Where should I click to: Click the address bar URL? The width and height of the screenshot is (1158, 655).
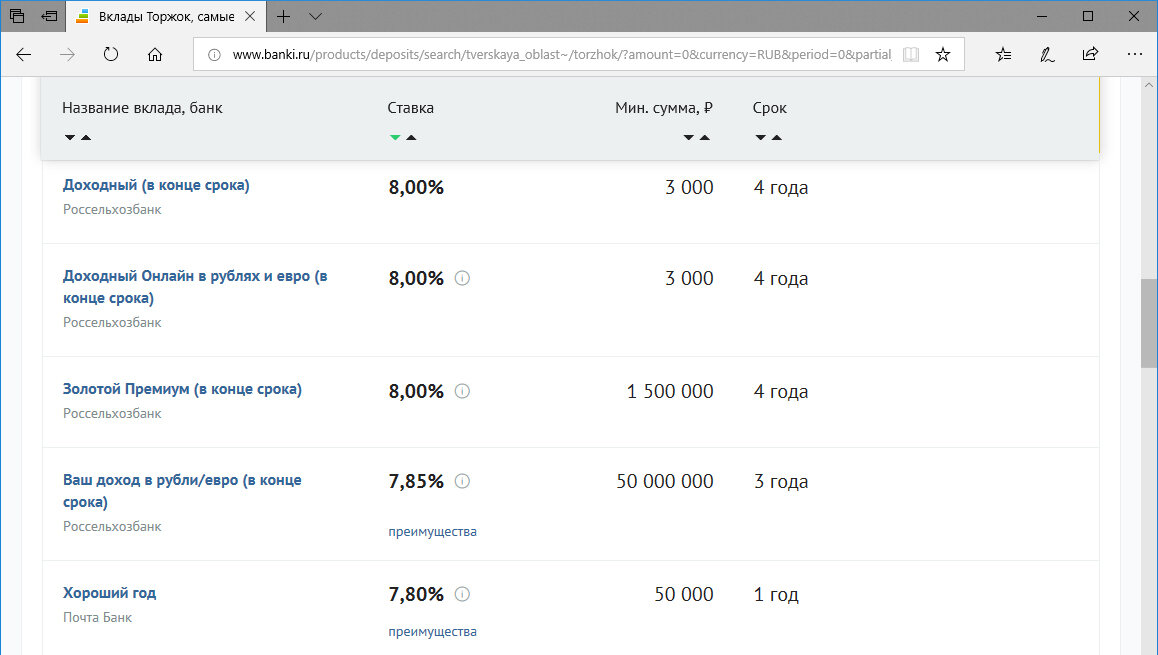pos(561,55)
